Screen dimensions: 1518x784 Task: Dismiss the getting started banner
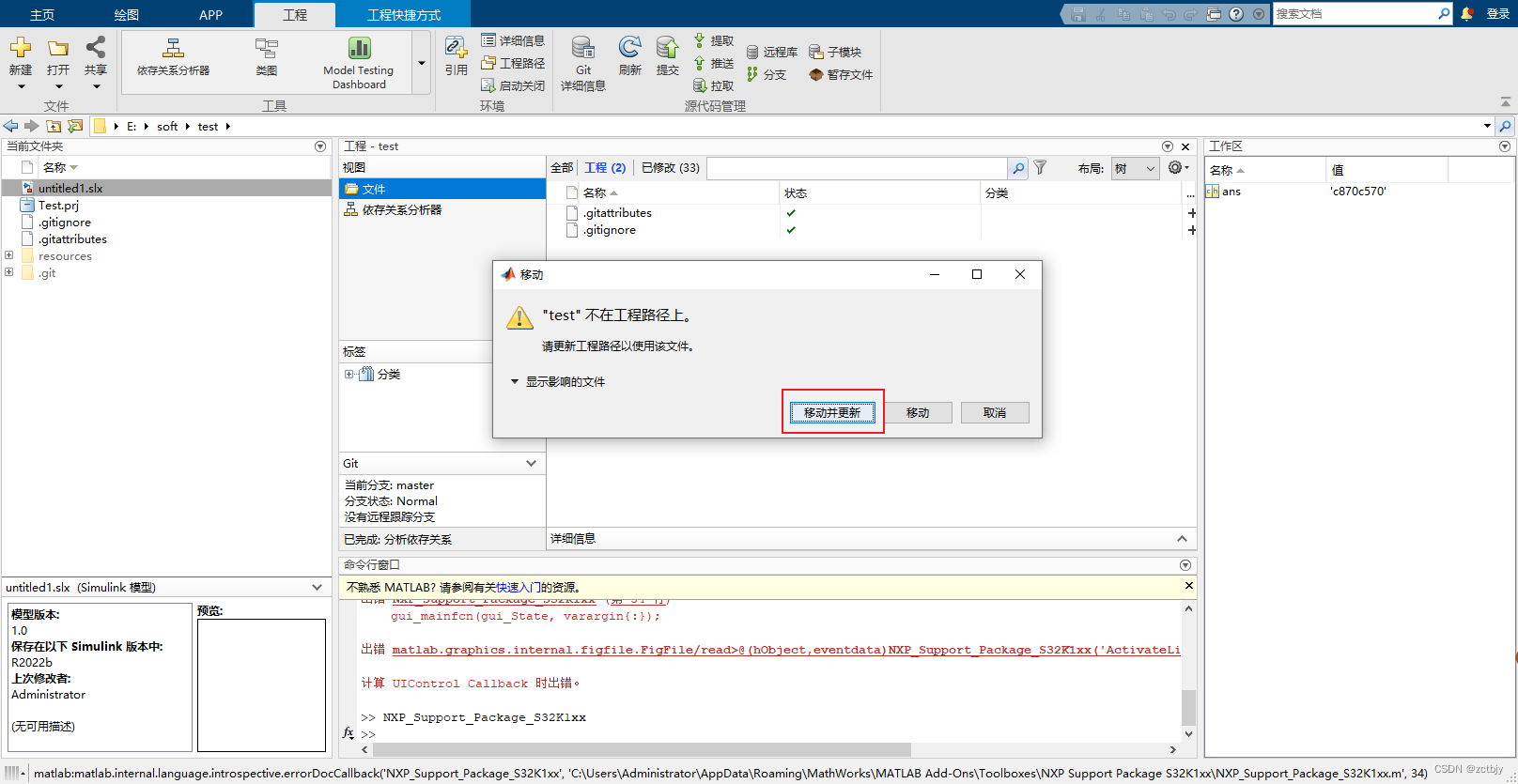(1188, 586)
